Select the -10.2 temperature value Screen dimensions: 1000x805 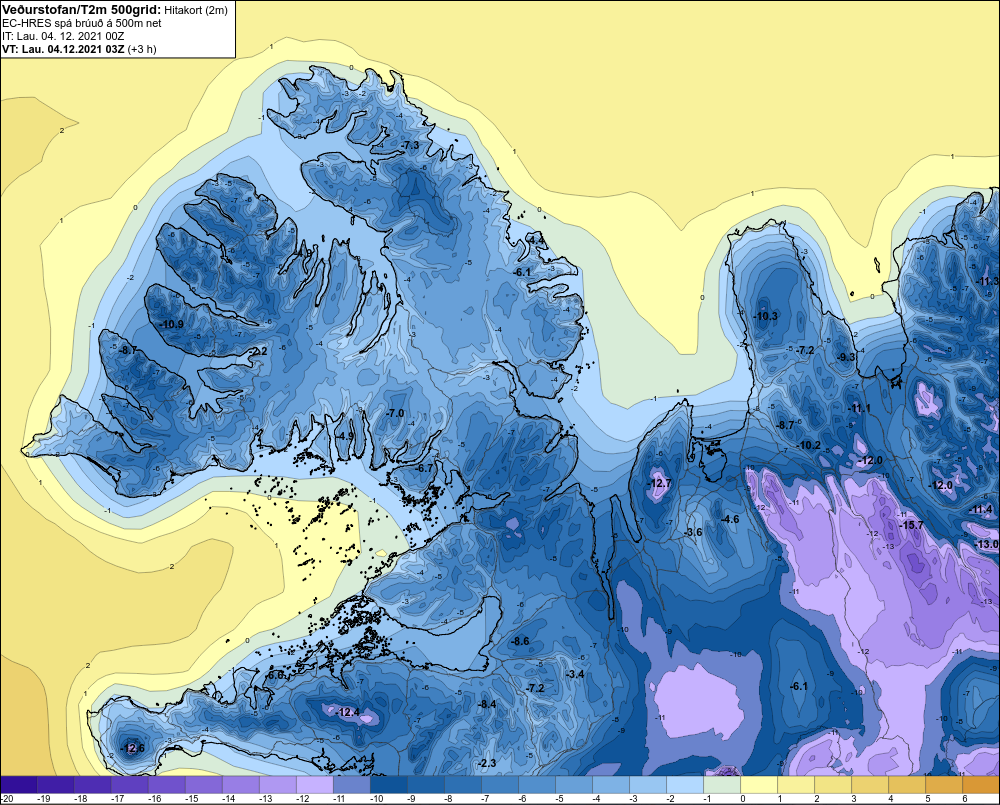pyautogui.click(x=809, y=445)
